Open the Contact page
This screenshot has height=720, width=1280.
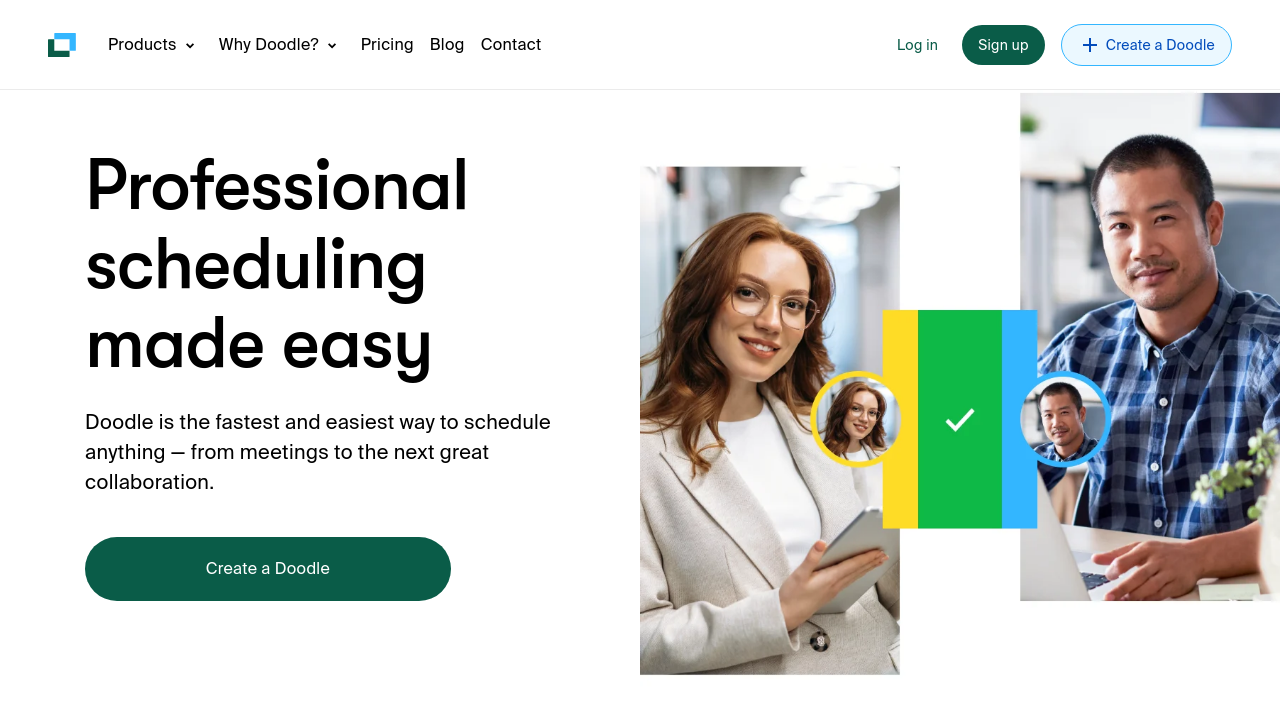(x=511, y=45)
